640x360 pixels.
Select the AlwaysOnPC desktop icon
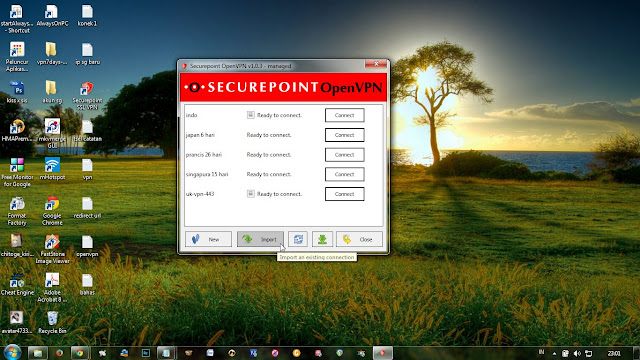pyautogui.click(x=52, y=16)
